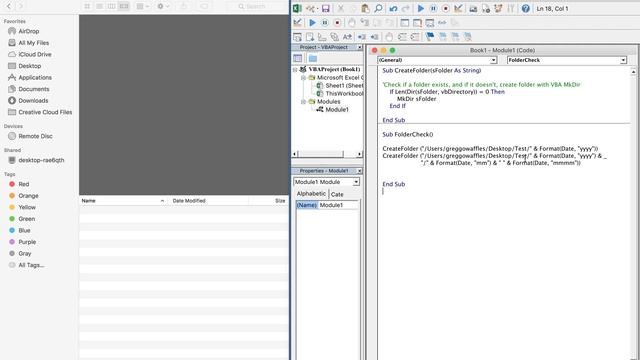Open the Finder action gear menu
This screenshot has height=360, width=640.
163,6
